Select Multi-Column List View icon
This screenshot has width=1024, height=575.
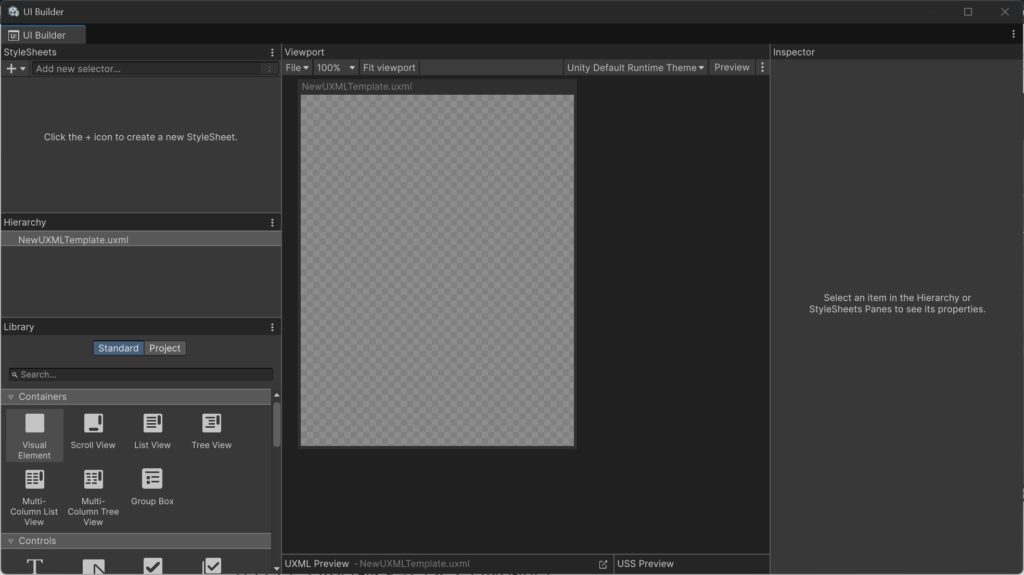(x=35, y=479)
